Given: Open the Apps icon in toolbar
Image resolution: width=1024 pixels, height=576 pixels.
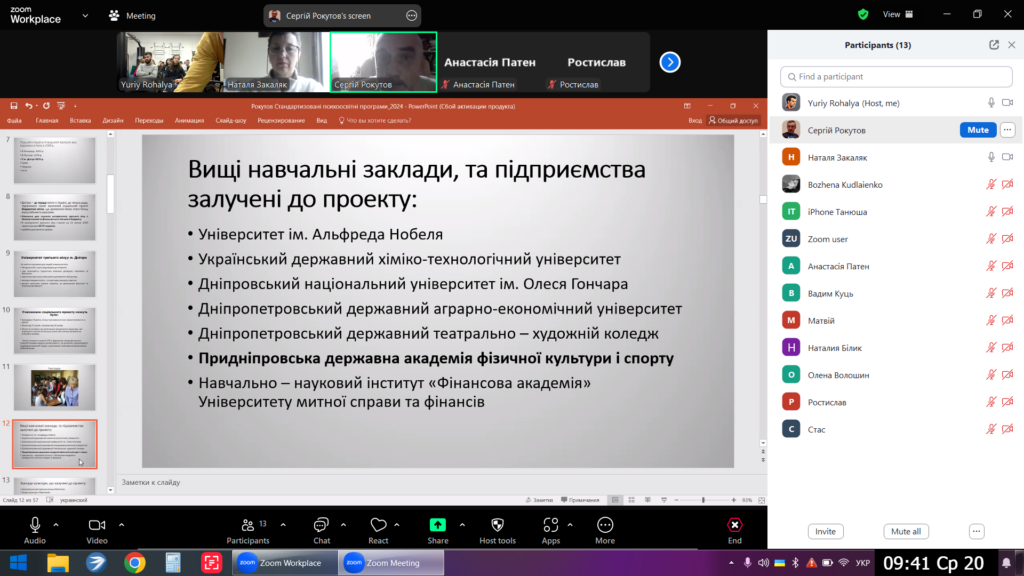Looking at the screenshot, I should pyautogui.click(x=550, y=525).
